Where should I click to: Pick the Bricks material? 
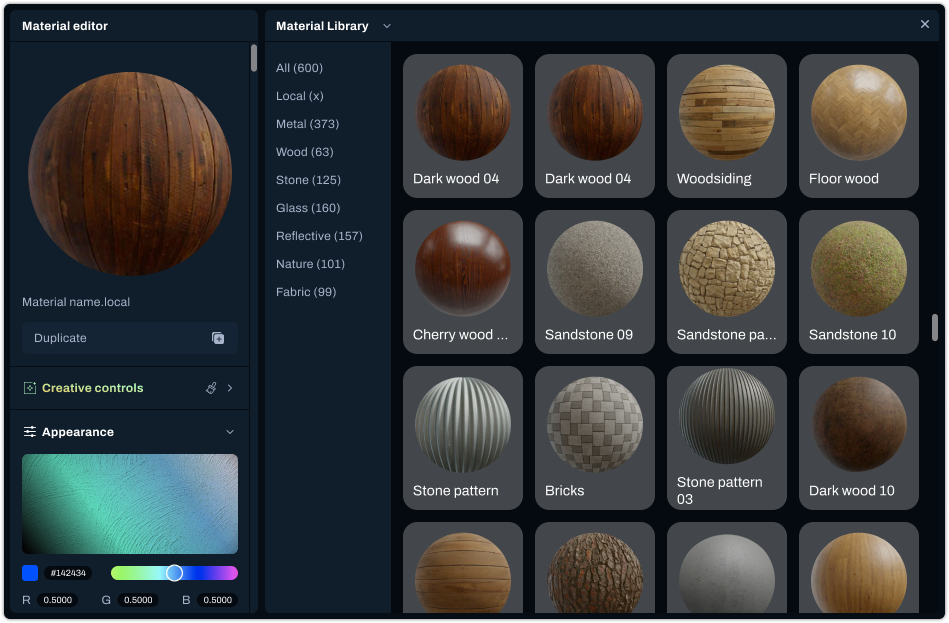point(594,438)
